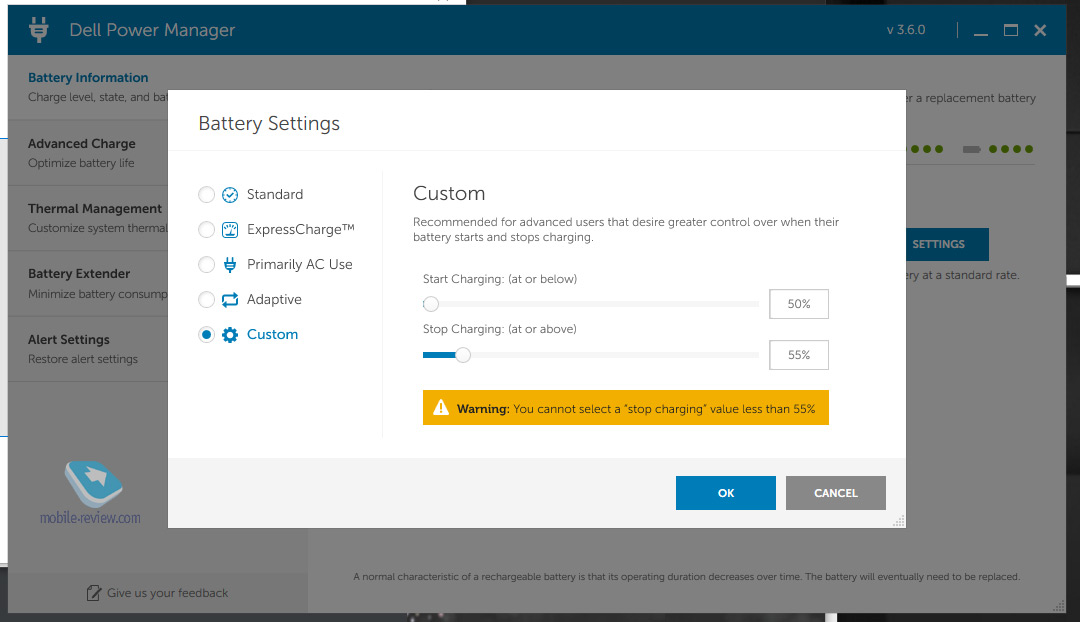The height and width of the screenshot is (622, 1080).
Task: Click the Adaptive cycle arrows icon
Action: [x=230, y=300]
